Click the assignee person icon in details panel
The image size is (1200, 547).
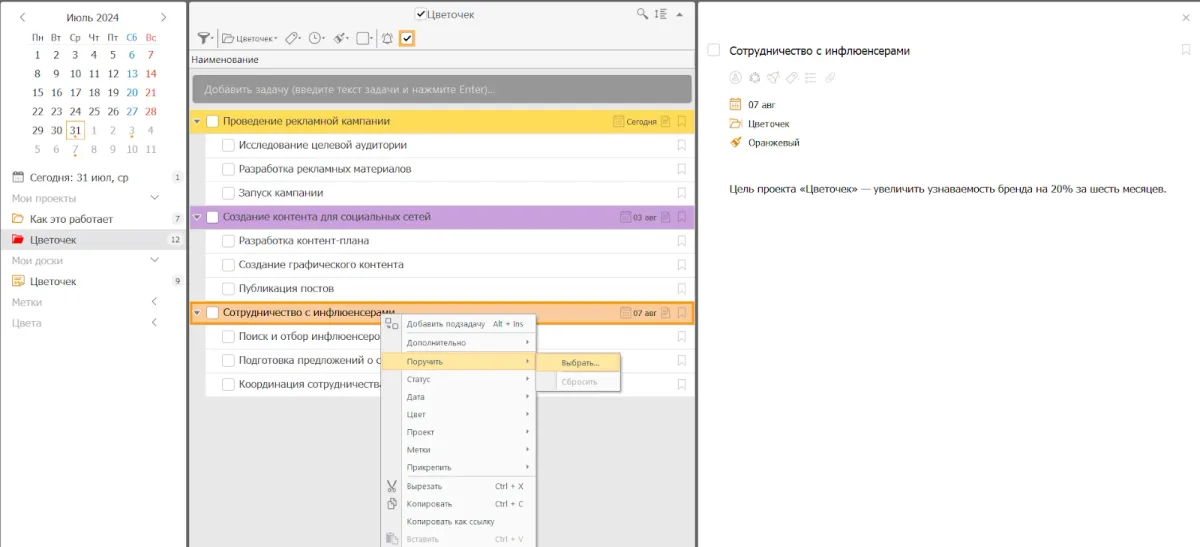737,78
